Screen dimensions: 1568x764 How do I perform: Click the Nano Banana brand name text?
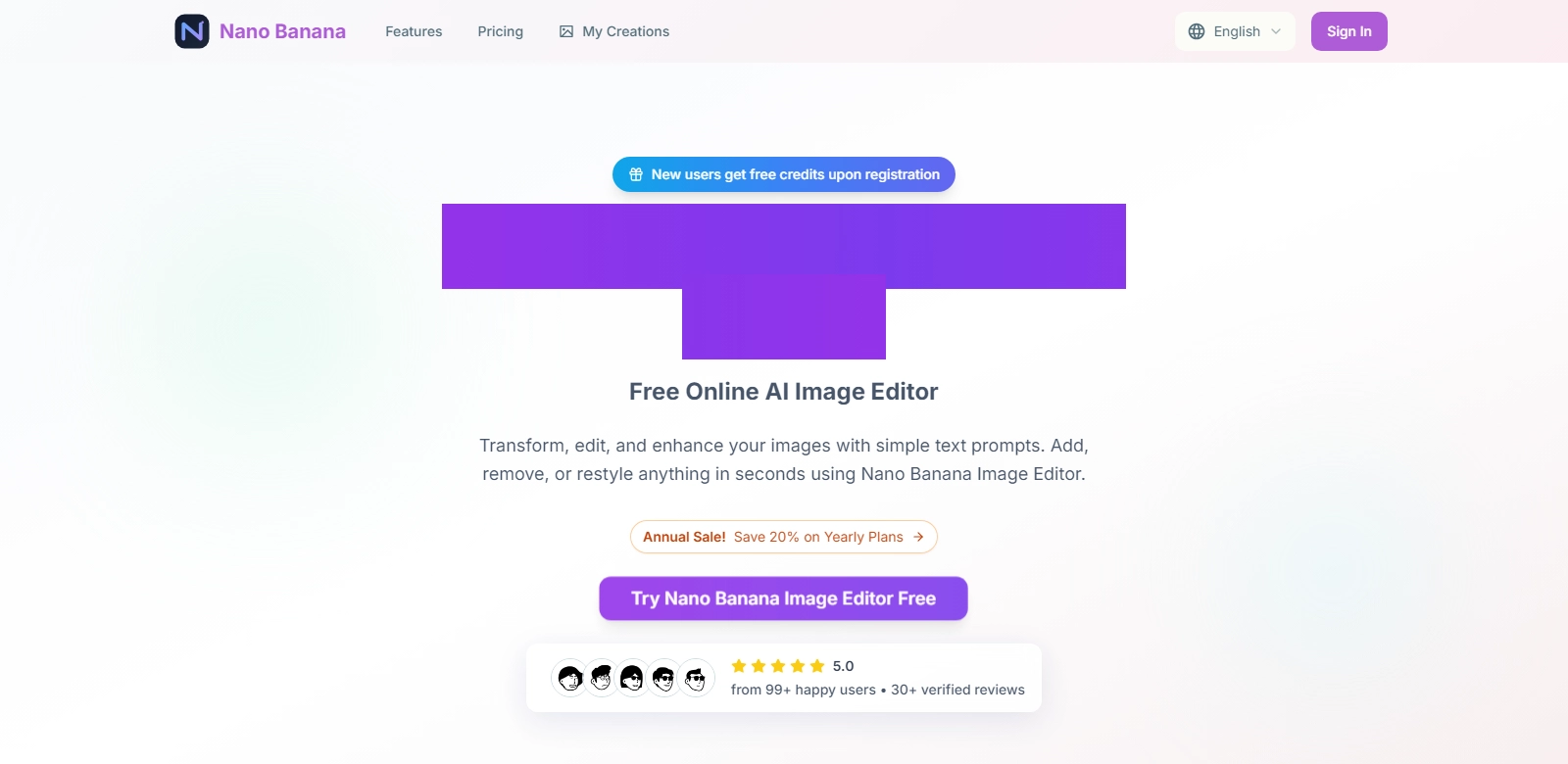point(282,31)
